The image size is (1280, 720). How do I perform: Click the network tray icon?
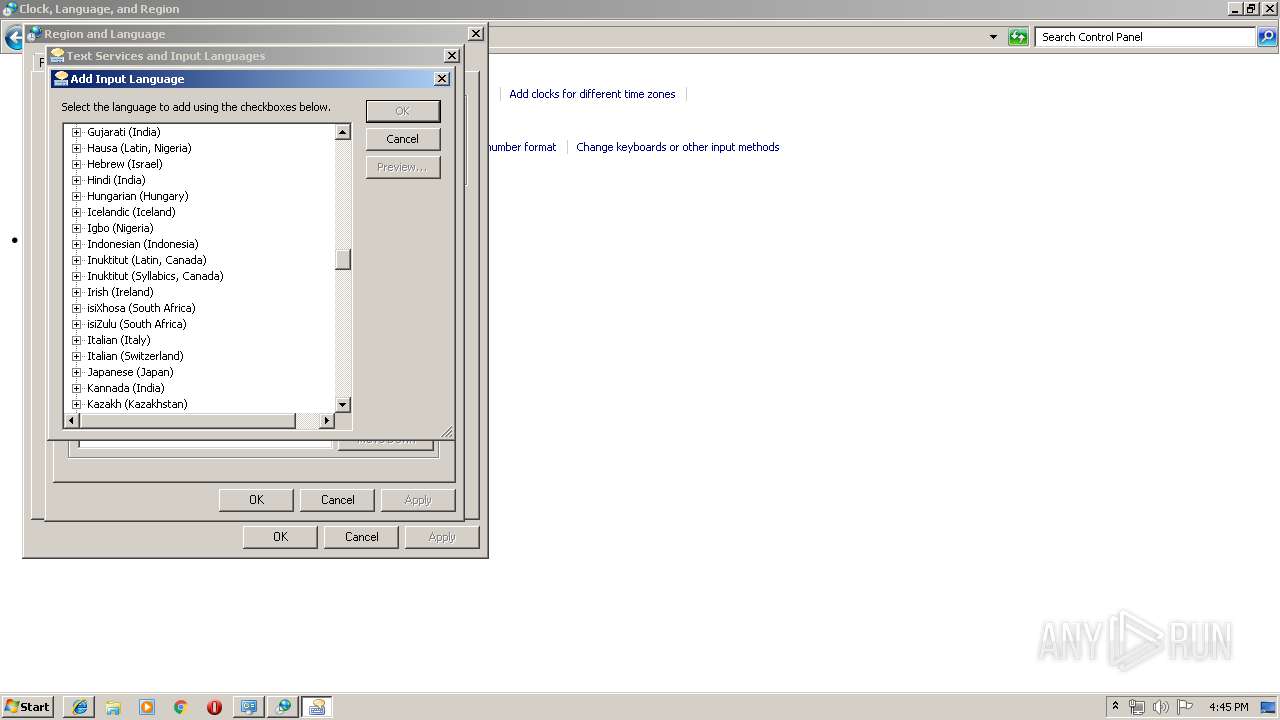(1137, 707)
